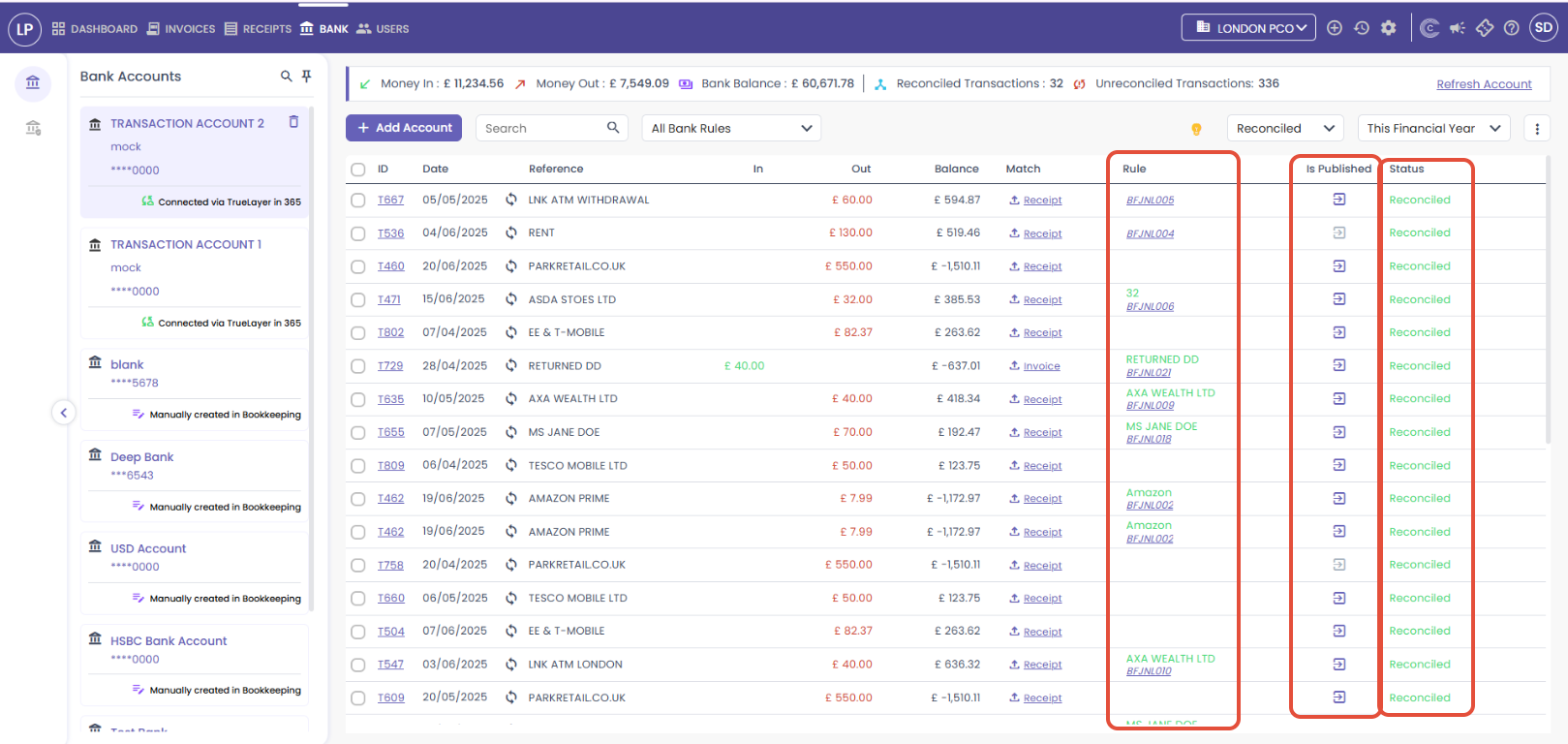Click publish icon for MS JANE DOE row

coord(1339,431)
